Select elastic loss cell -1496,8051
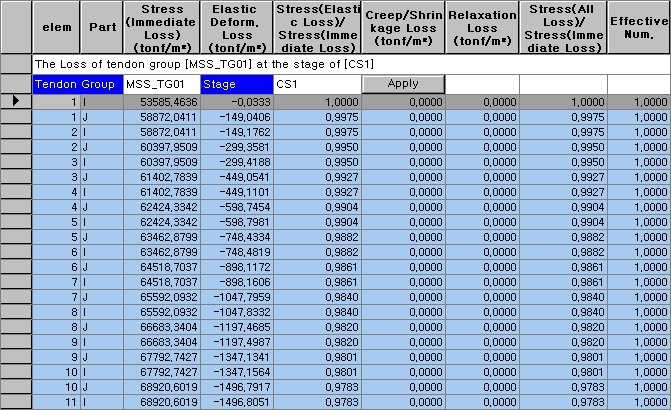 click(237, 402)
